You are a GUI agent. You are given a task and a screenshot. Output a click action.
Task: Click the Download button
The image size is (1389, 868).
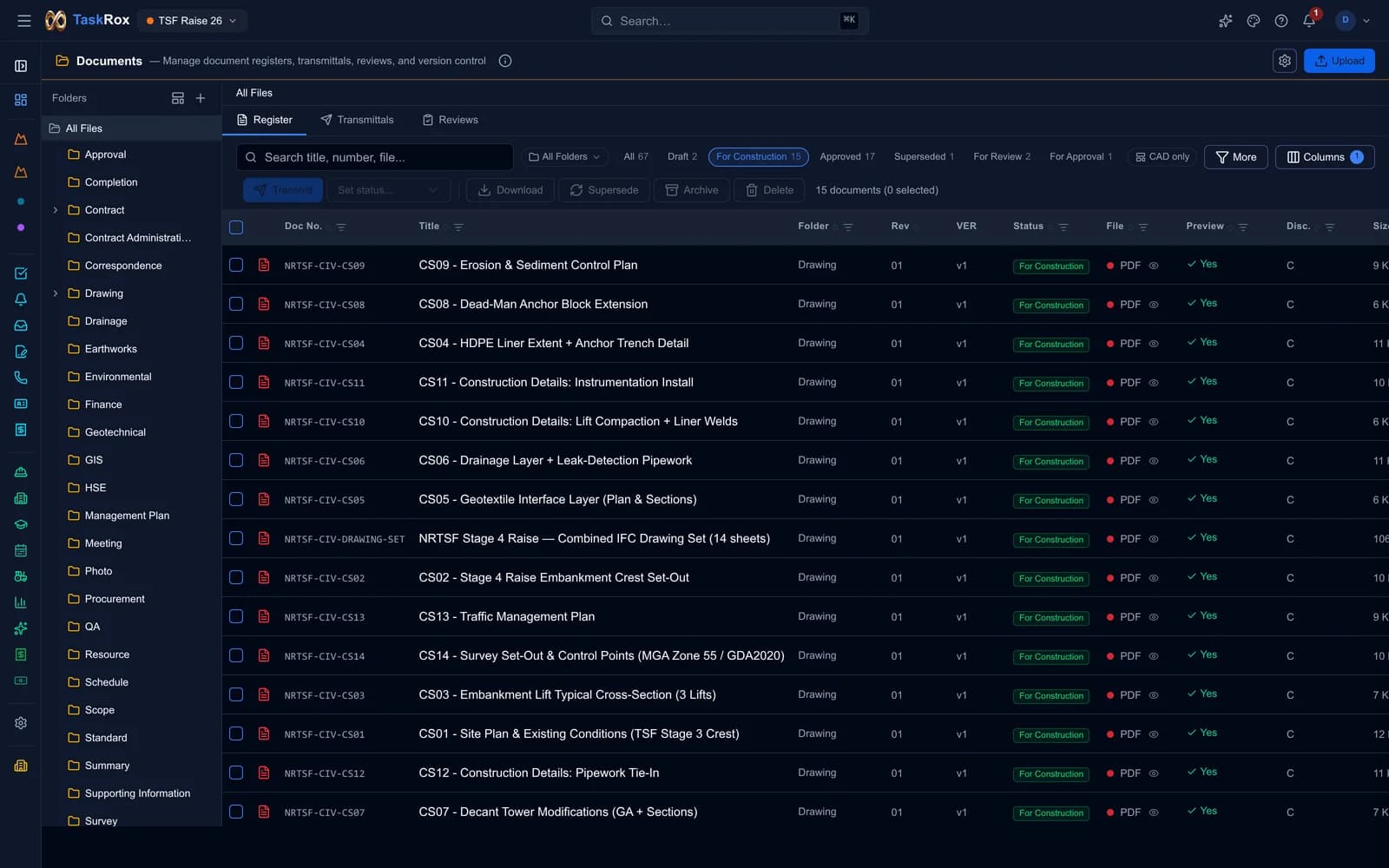(x=510, y=190)
